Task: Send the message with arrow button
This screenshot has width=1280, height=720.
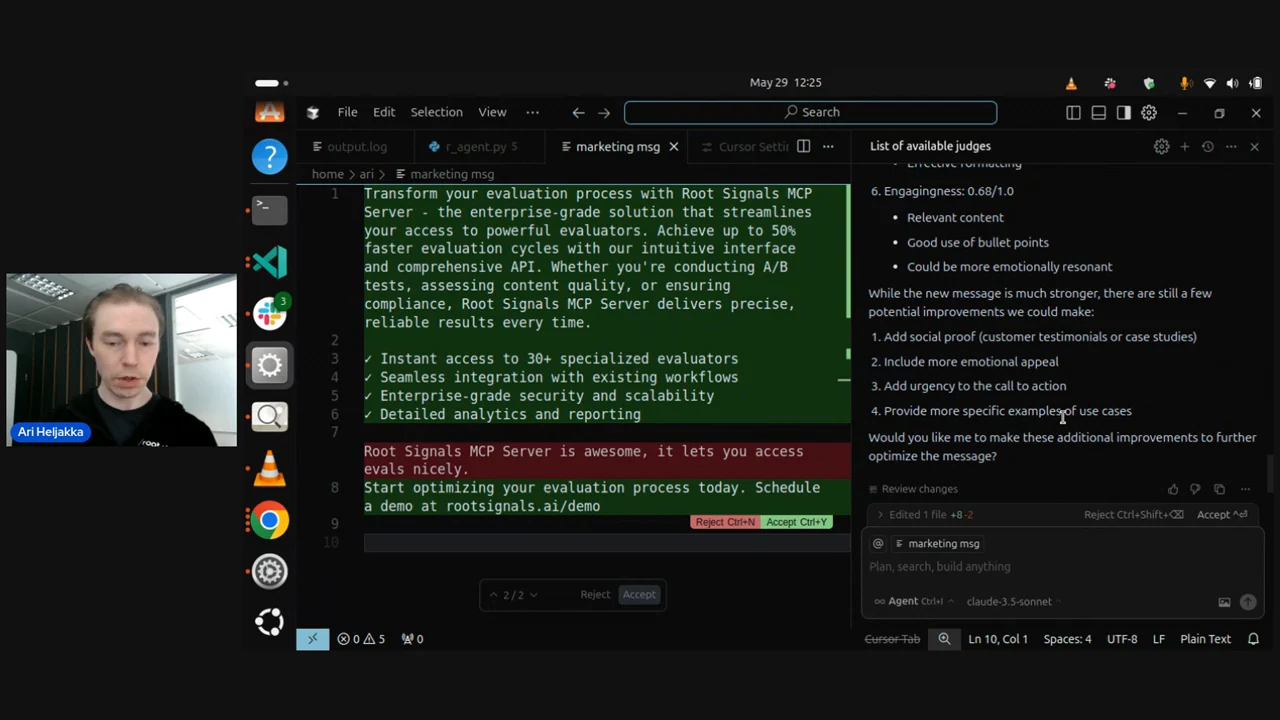Action: pyautogui.click(x=1248, y=602)
